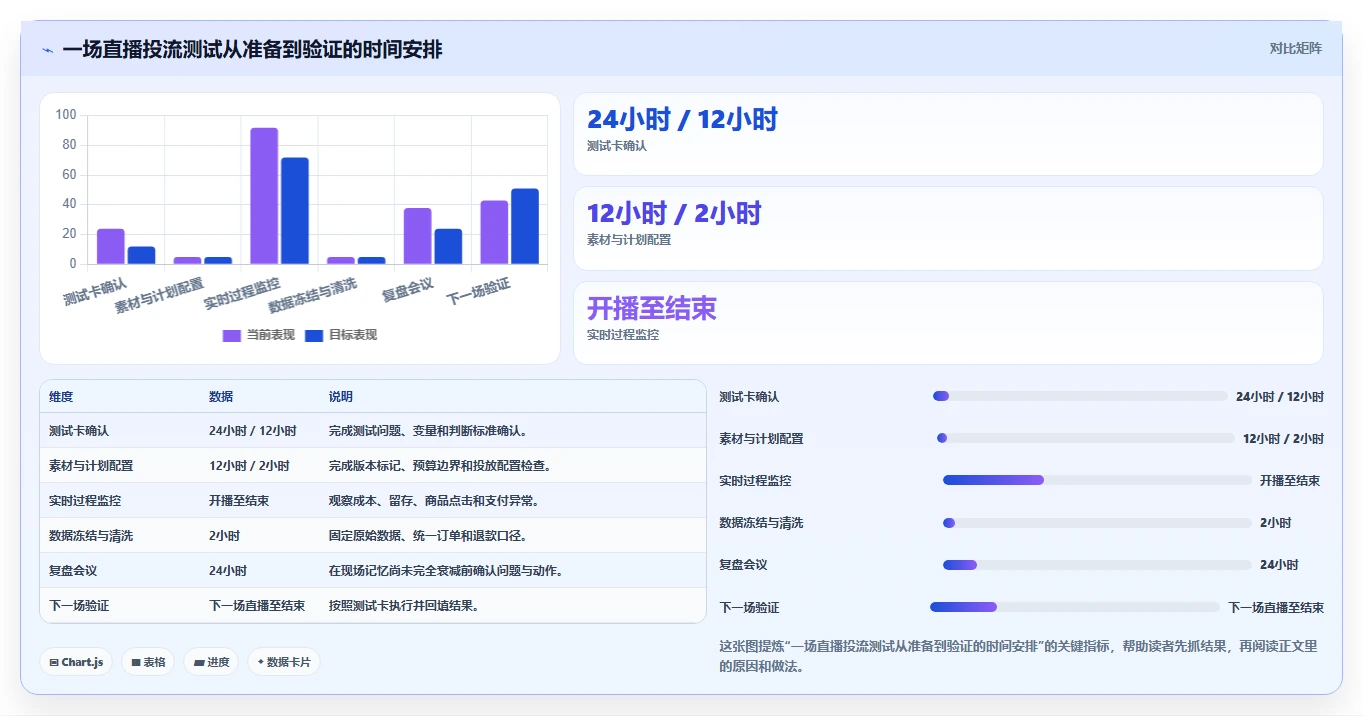Click the 维度 table column header
The image size is (1363, 716).
61,397
